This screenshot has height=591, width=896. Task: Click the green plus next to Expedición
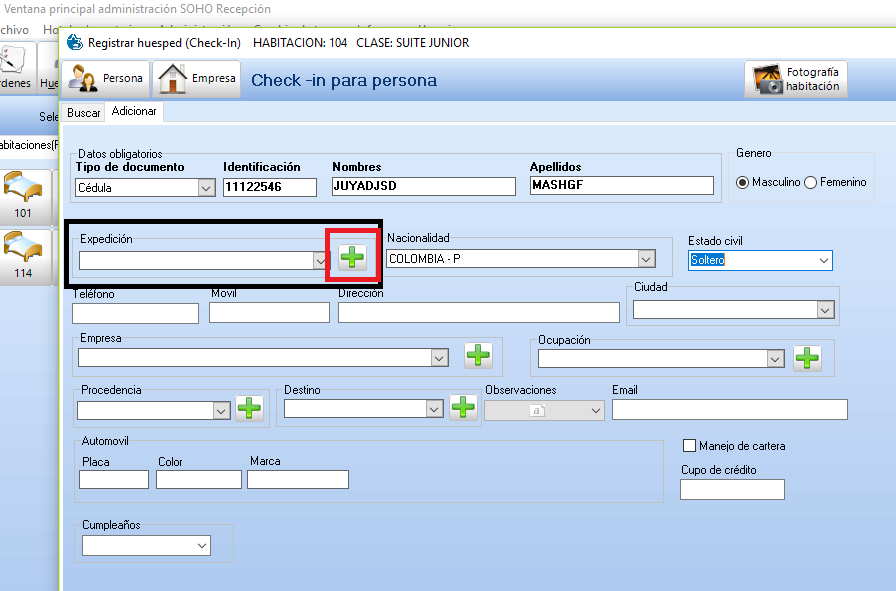point(352,258)
